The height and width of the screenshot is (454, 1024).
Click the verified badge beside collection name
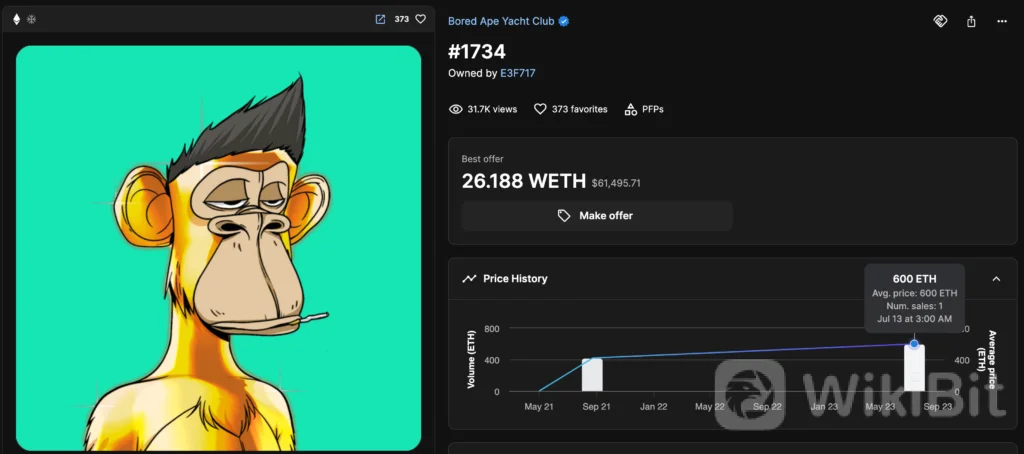point(564,21)
